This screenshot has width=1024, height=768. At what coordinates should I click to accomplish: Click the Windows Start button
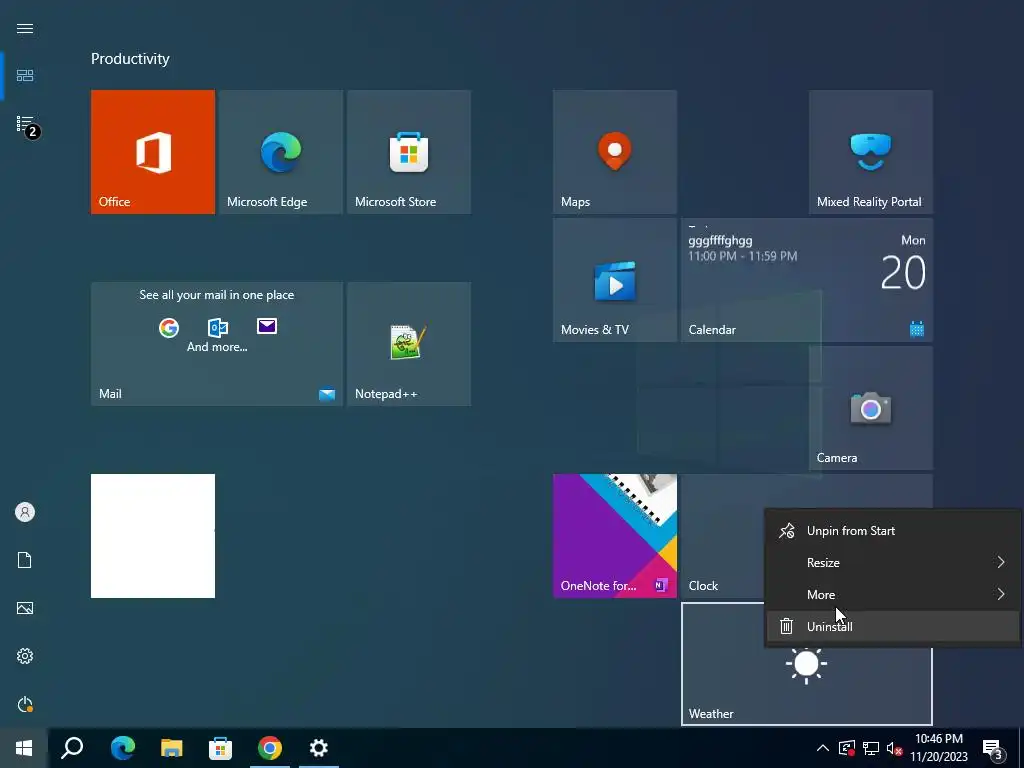[x=24, y=748]
